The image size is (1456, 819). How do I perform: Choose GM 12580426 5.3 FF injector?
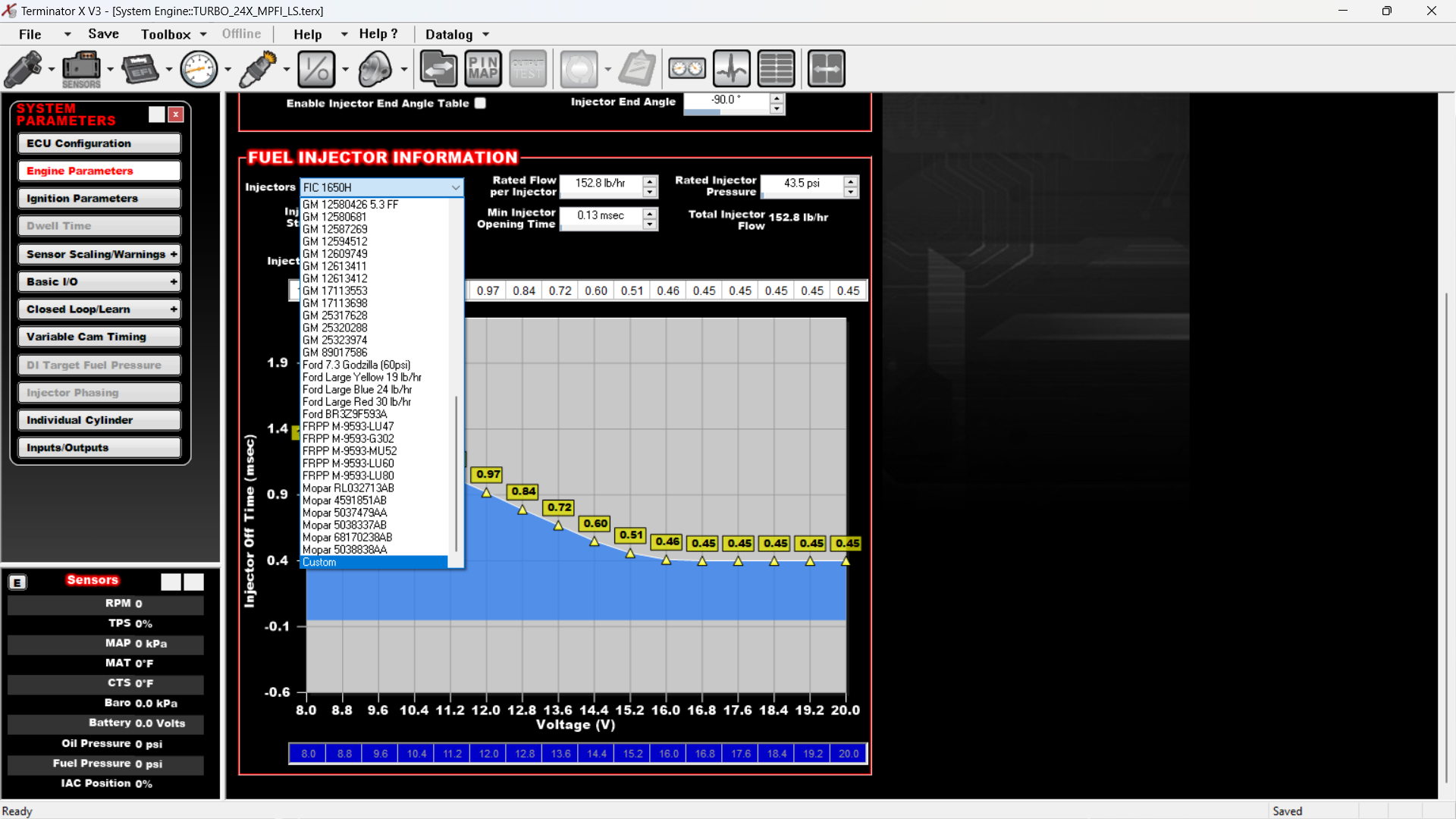(374, 205)
